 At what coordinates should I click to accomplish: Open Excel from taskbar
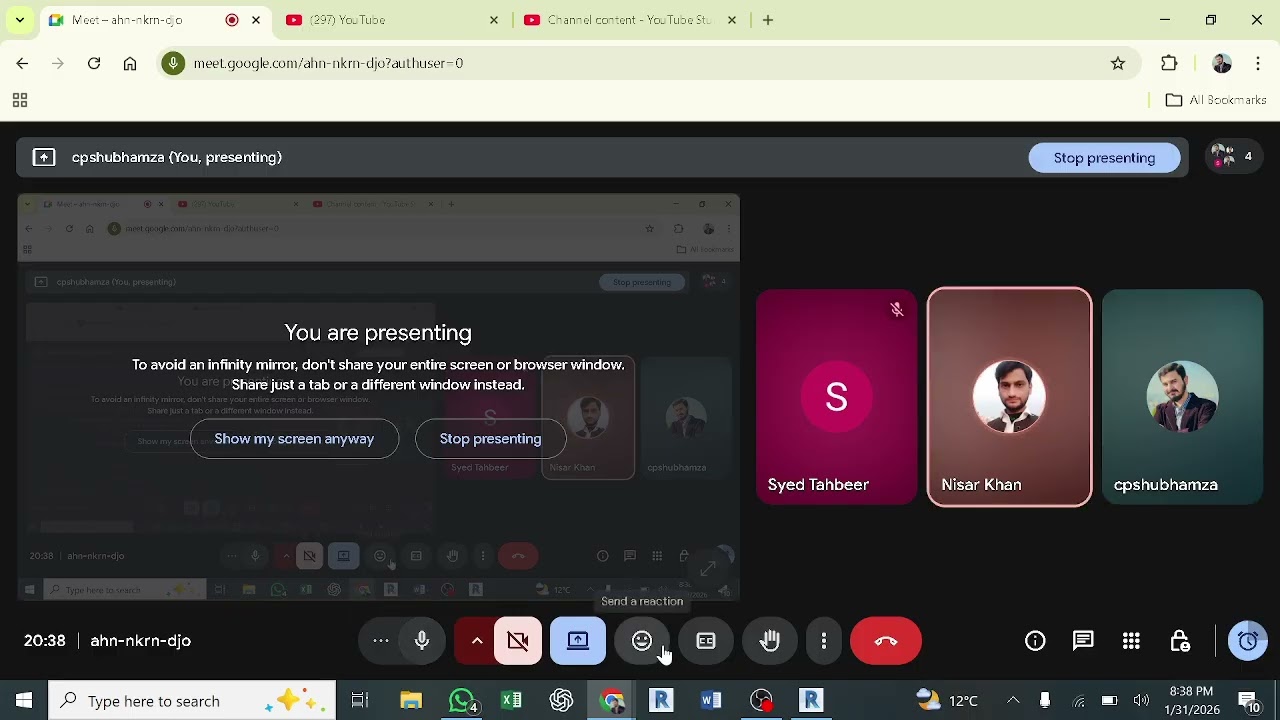coord(511,701)
